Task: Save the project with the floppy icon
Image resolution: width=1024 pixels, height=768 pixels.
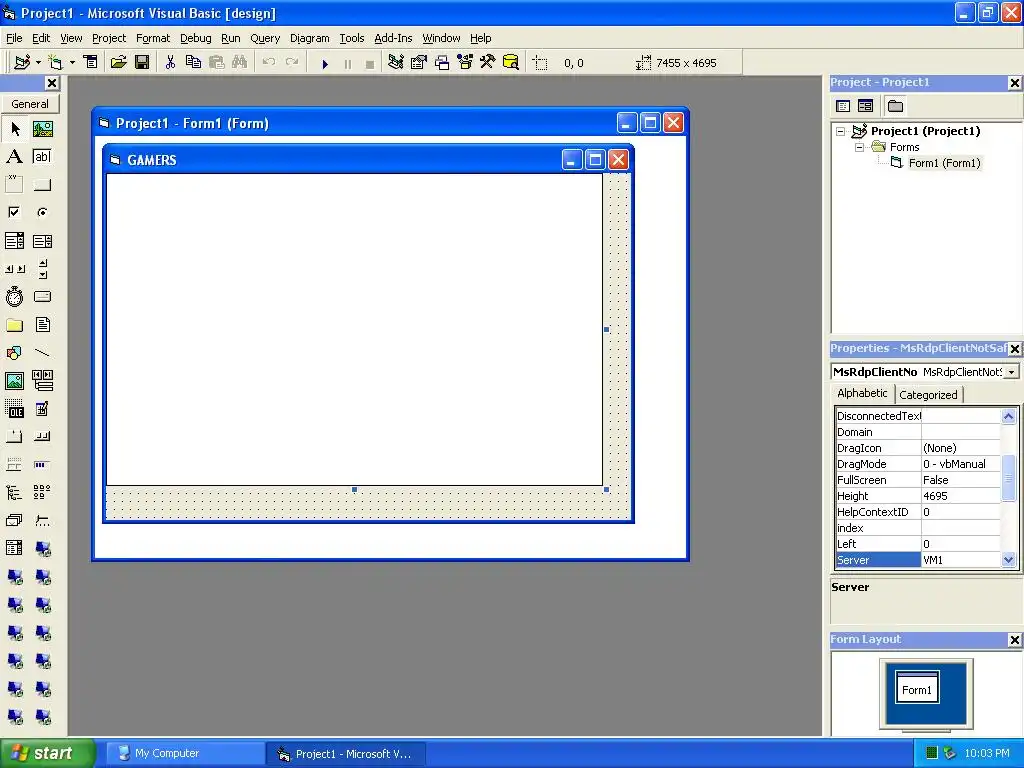Action: coord(142,63)
